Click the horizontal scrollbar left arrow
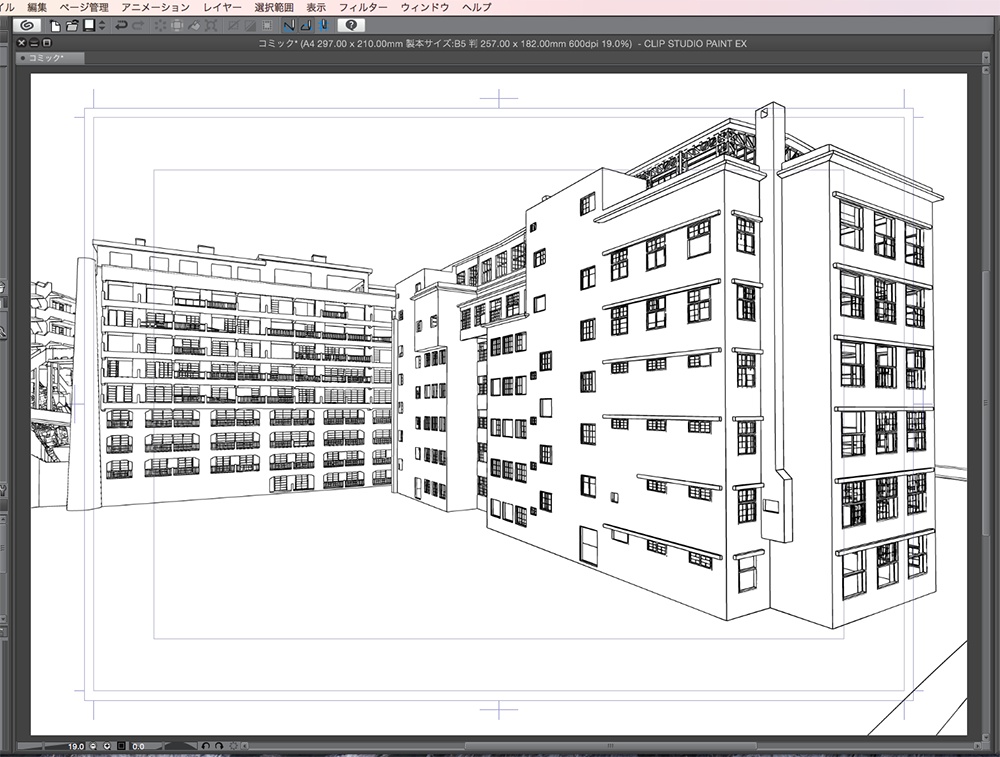The height and width of the screenshot is (757, 1000). point(245,746)
